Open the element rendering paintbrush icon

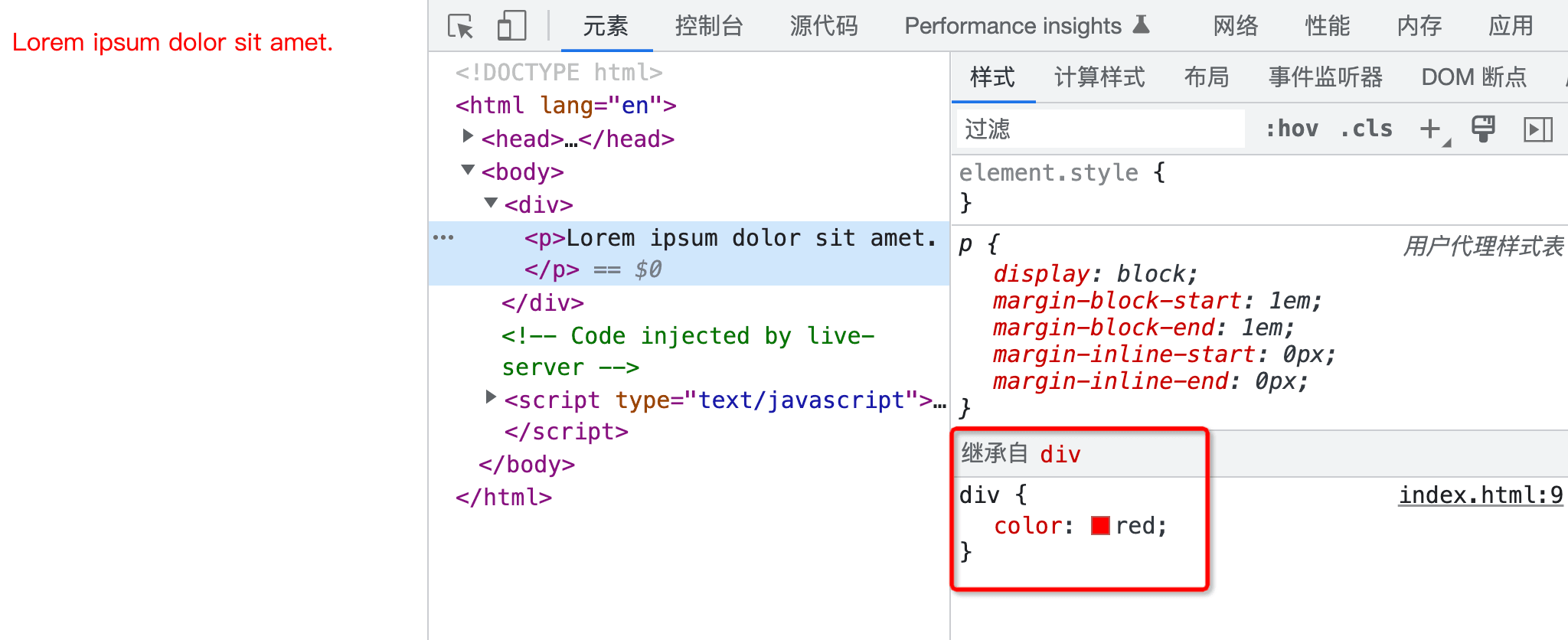1483,129
